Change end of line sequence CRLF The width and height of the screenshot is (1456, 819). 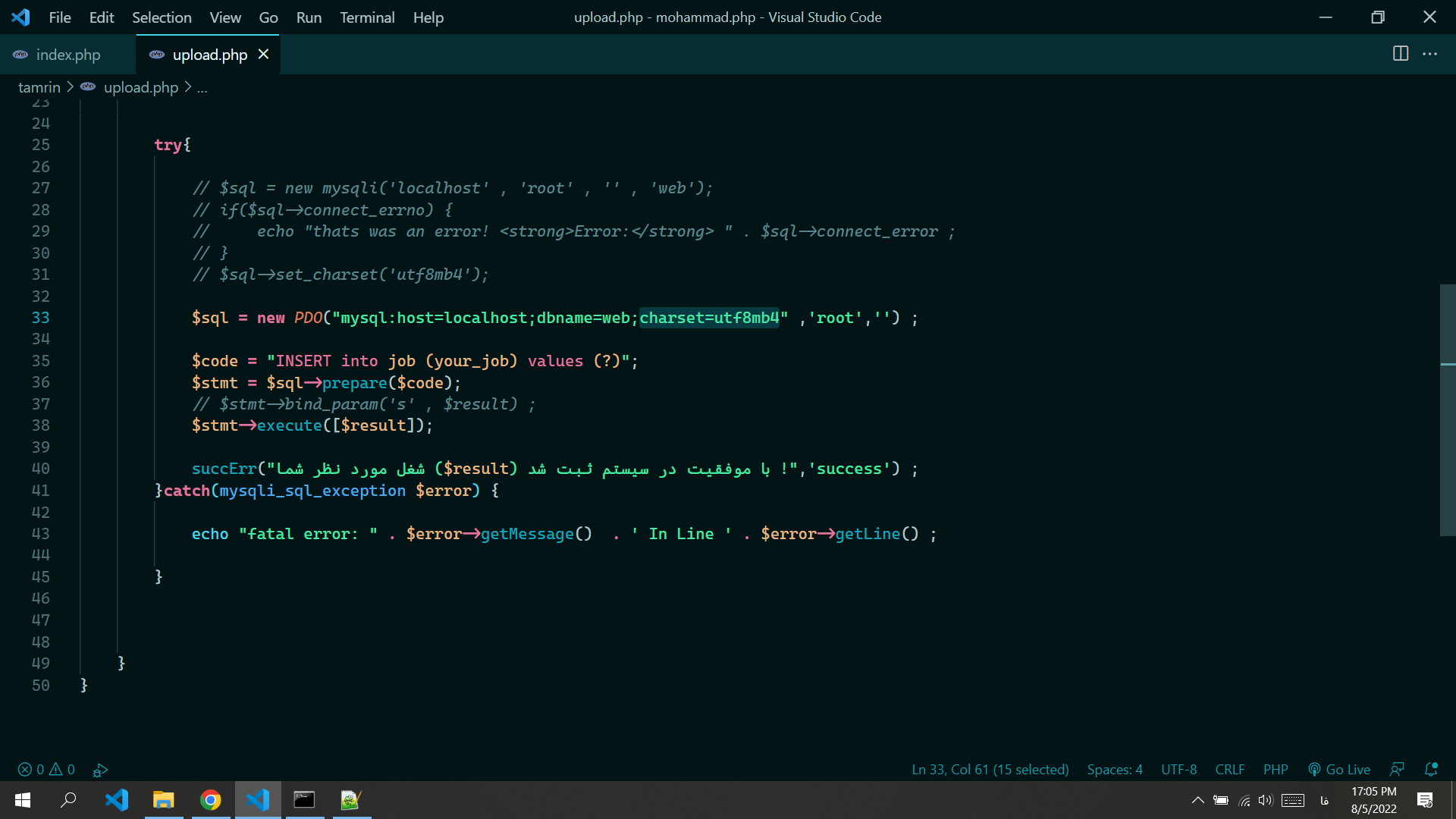1230,770
